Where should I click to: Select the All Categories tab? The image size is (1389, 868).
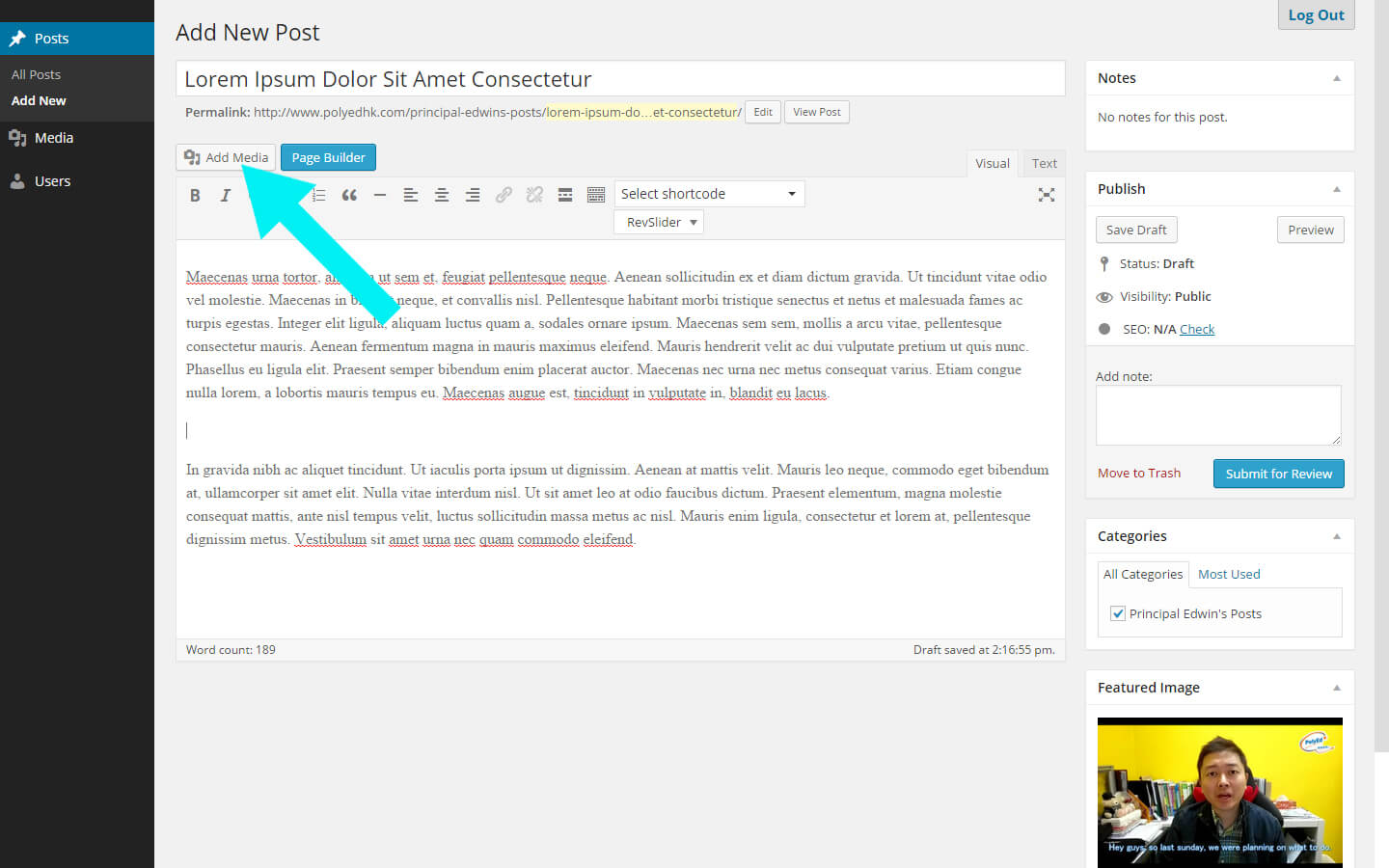1143,574
